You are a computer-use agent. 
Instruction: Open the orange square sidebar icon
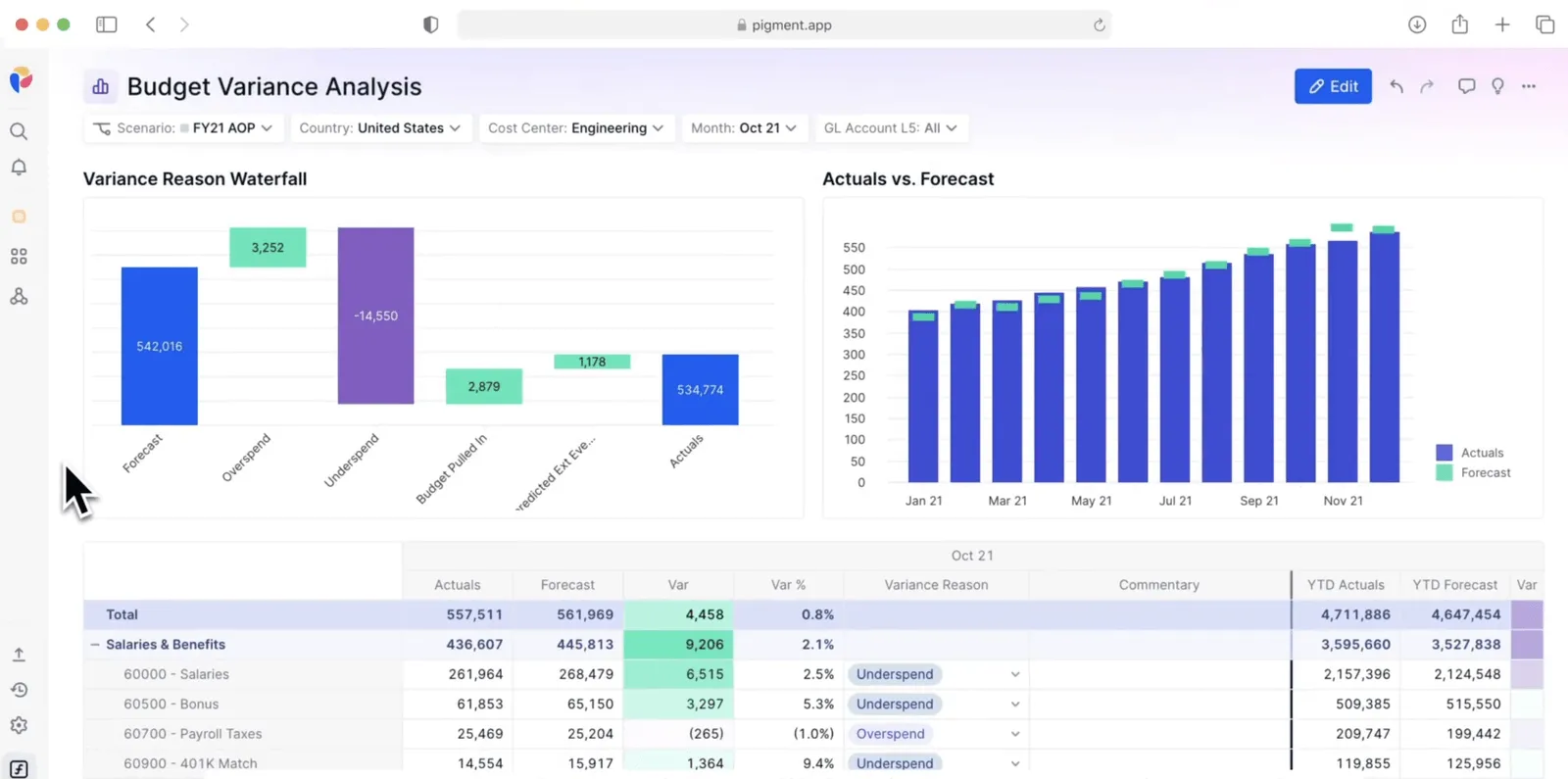pos(19,217)
